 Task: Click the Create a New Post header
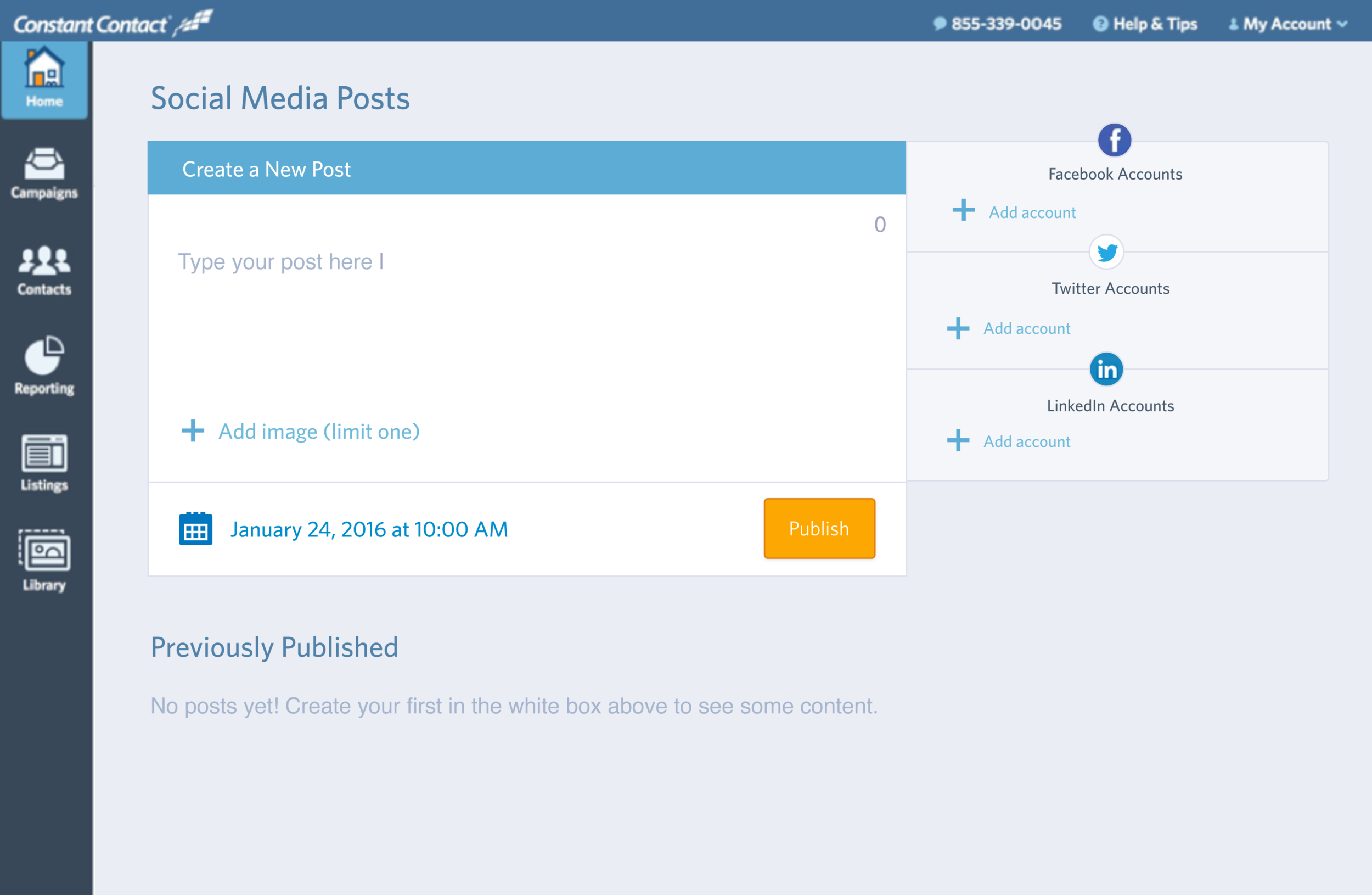(x=526, y=168)
